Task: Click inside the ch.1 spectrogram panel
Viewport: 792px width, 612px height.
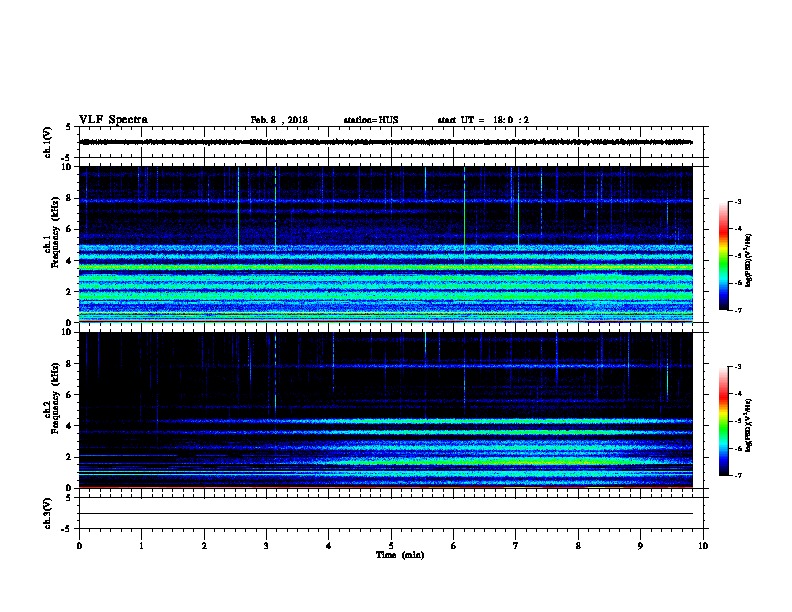Action: coord(386,244)
